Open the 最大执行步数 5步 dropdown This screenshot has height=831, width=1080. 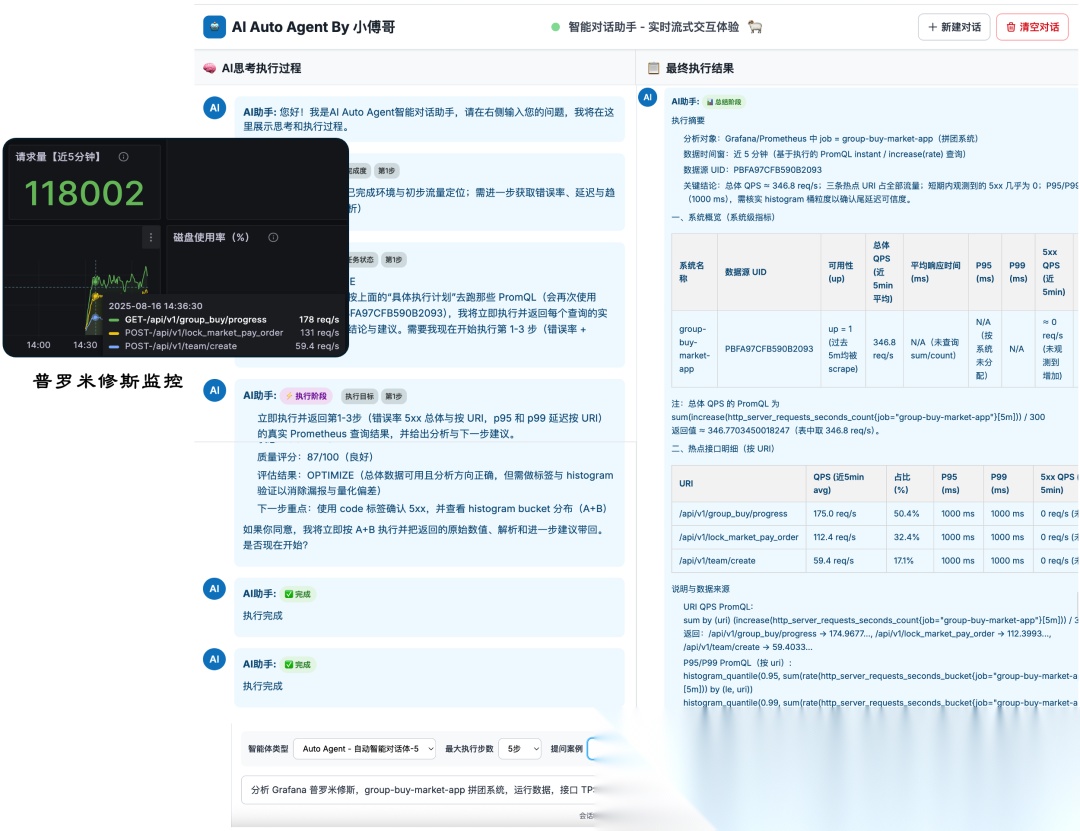click(520, 748)
